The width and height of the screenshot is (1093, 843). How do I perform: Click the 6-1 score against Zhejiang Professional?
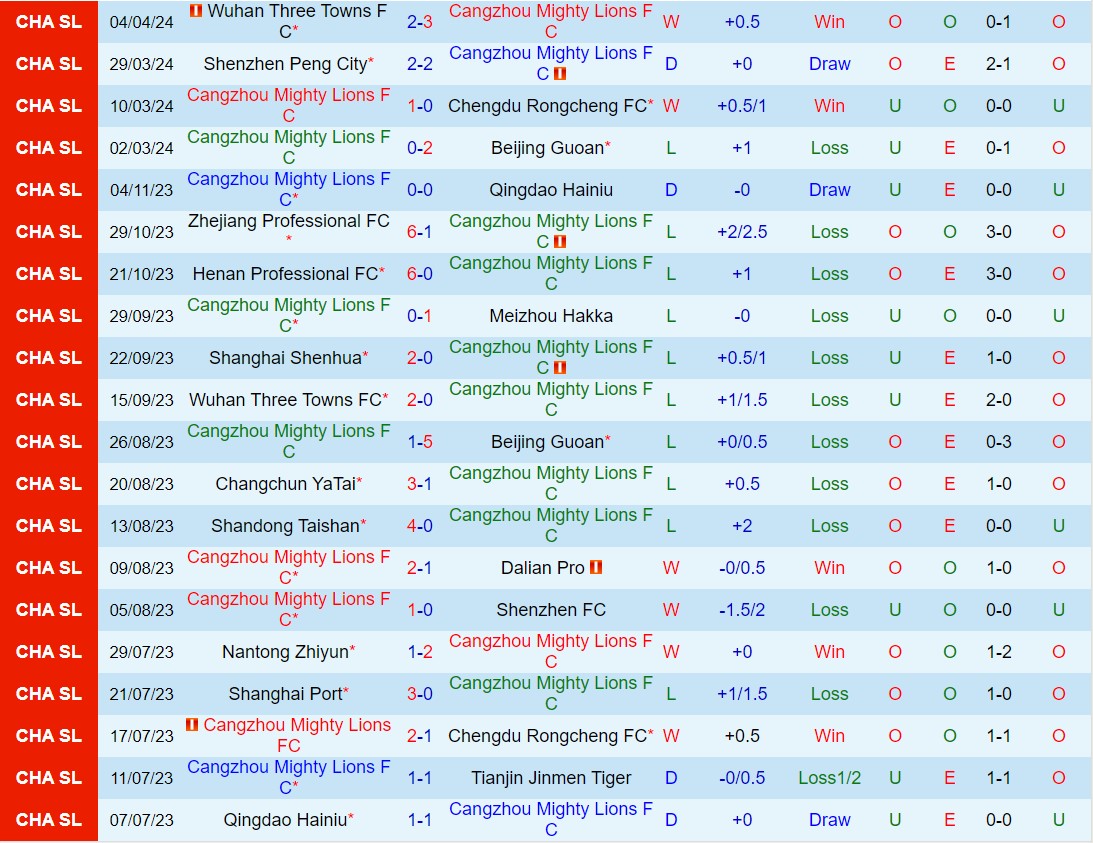[420, 232]
